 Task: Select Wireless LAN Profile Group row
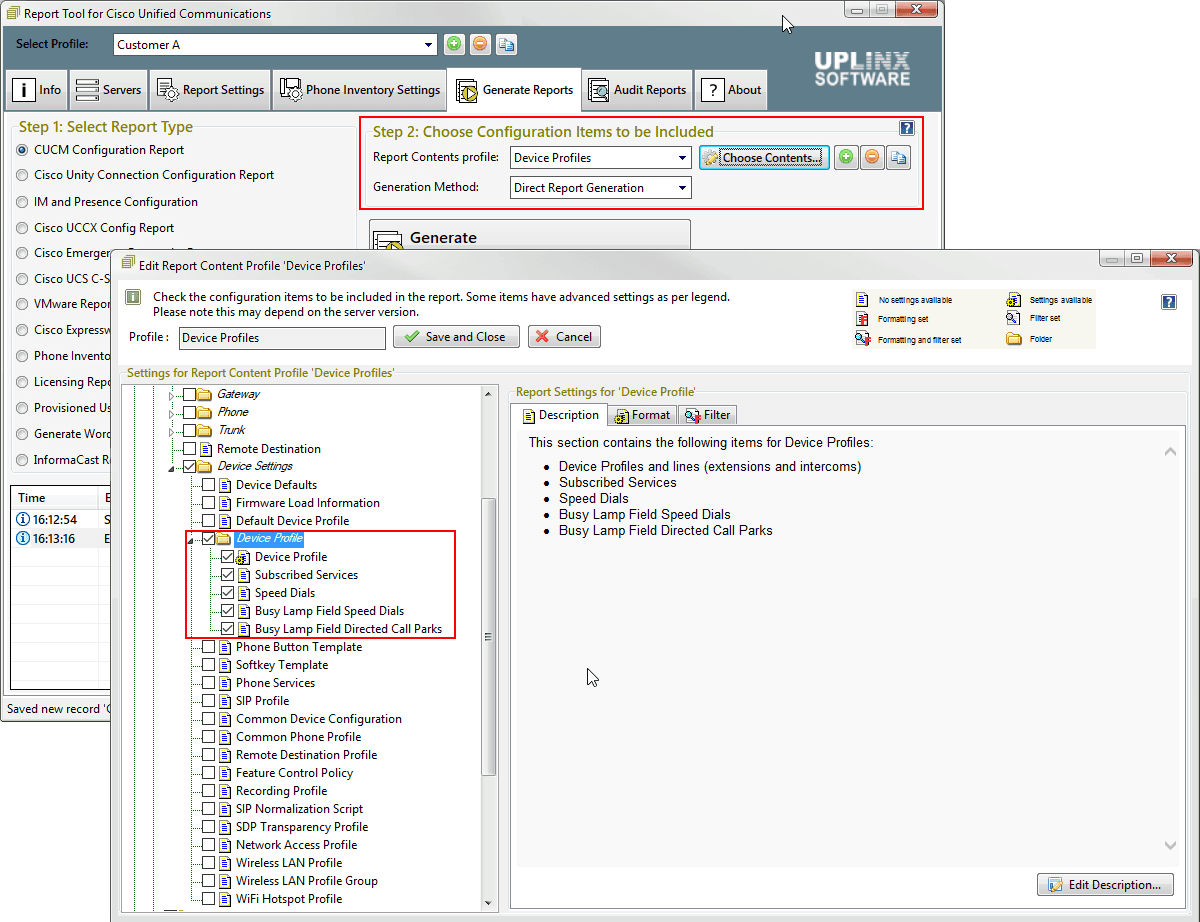[307, 881]
